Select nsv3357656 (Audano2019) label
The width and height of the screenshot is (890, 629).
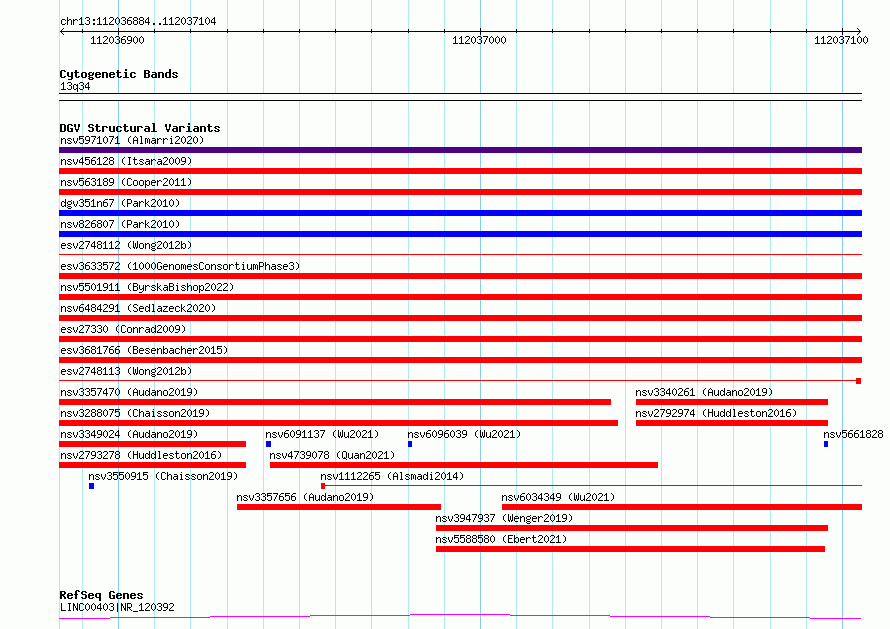pos(305,497)
